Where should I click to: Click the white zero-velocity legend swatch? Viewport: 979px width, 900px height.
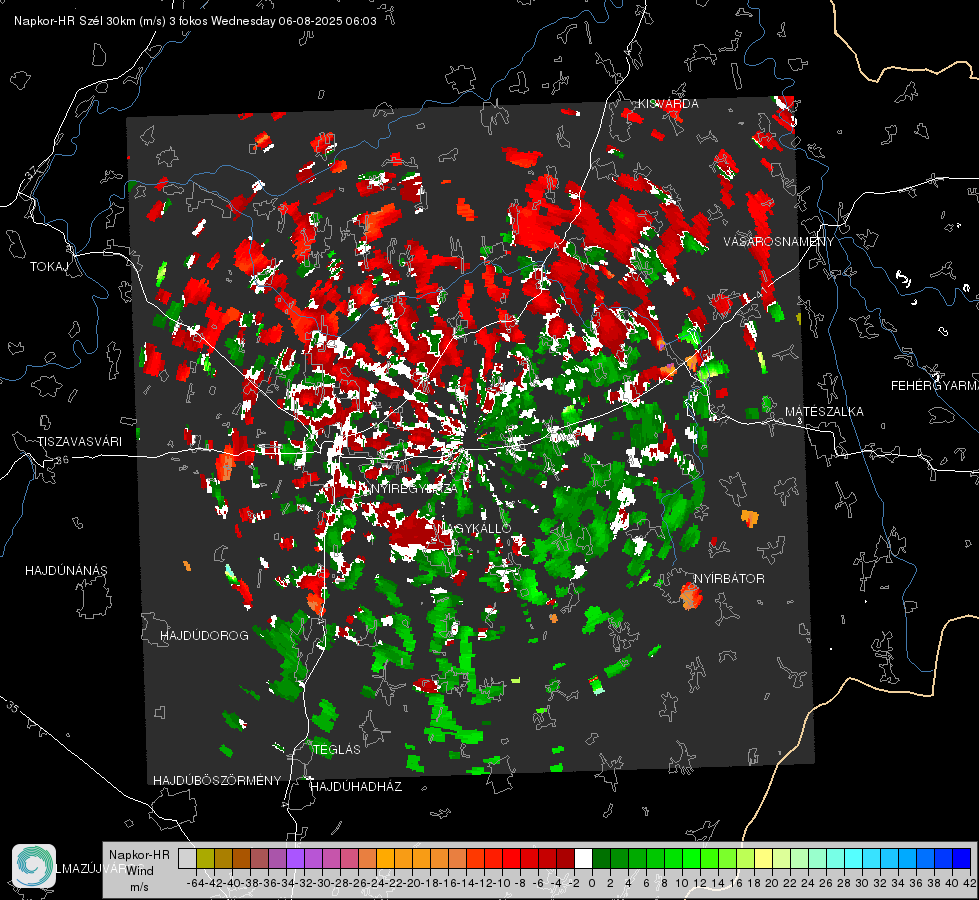click(583, 859)
